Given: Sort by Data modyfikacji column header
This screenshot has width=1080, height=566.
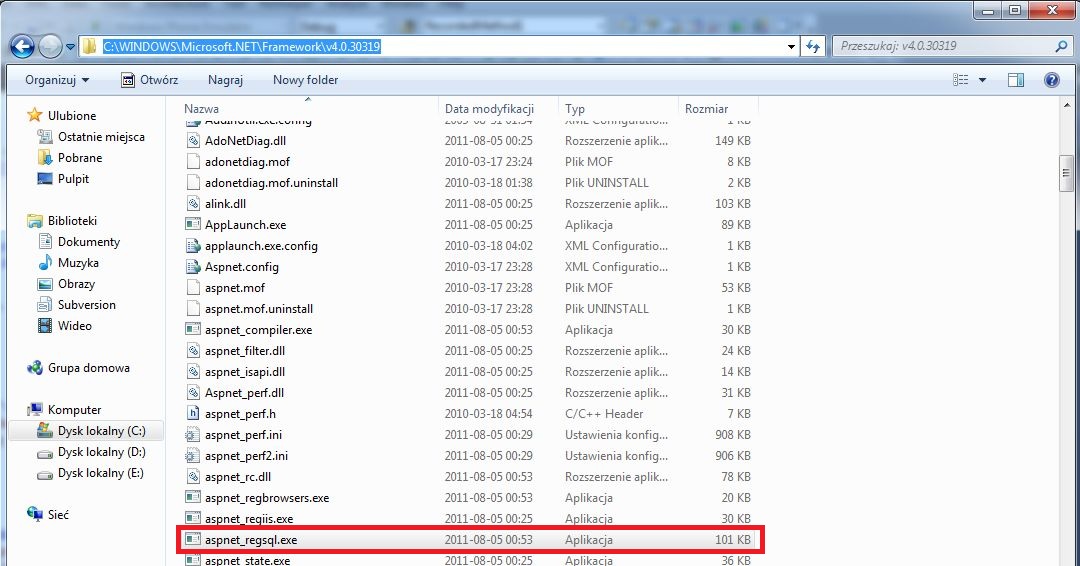Looking at the screenshot, I should (490, 109).
